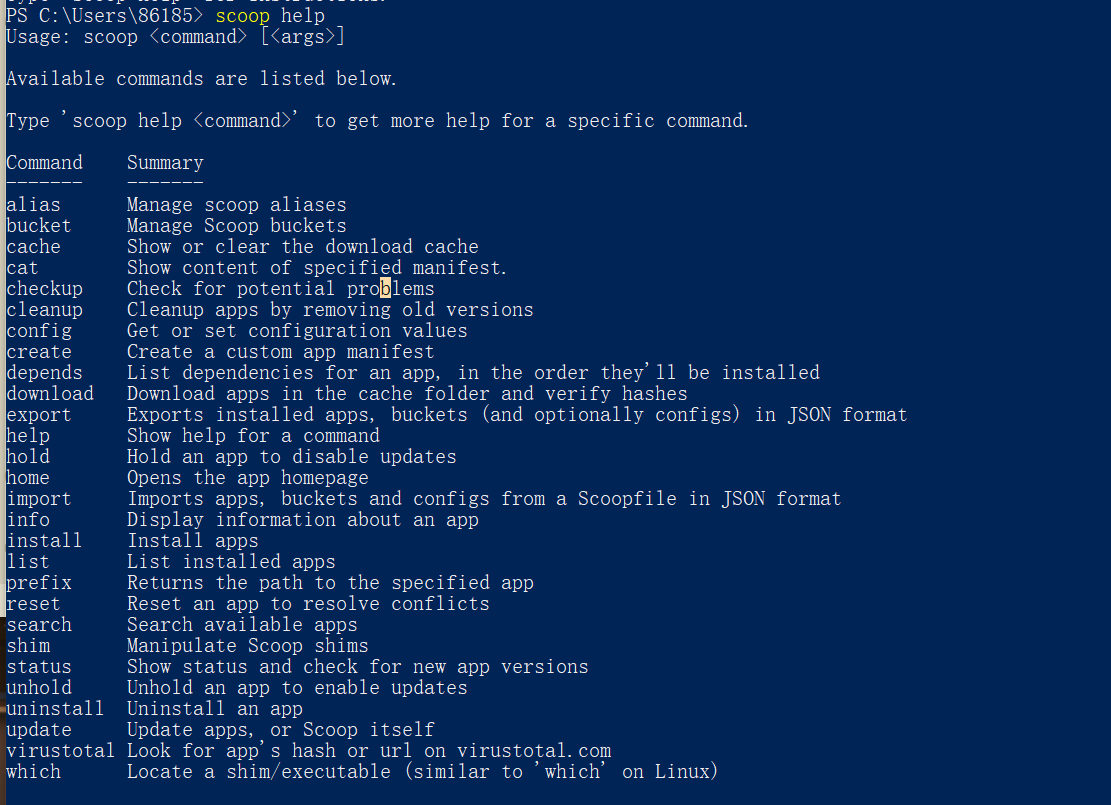
Task: Click the 'cleanup' command entry
Action: click(x=44, y=310)
